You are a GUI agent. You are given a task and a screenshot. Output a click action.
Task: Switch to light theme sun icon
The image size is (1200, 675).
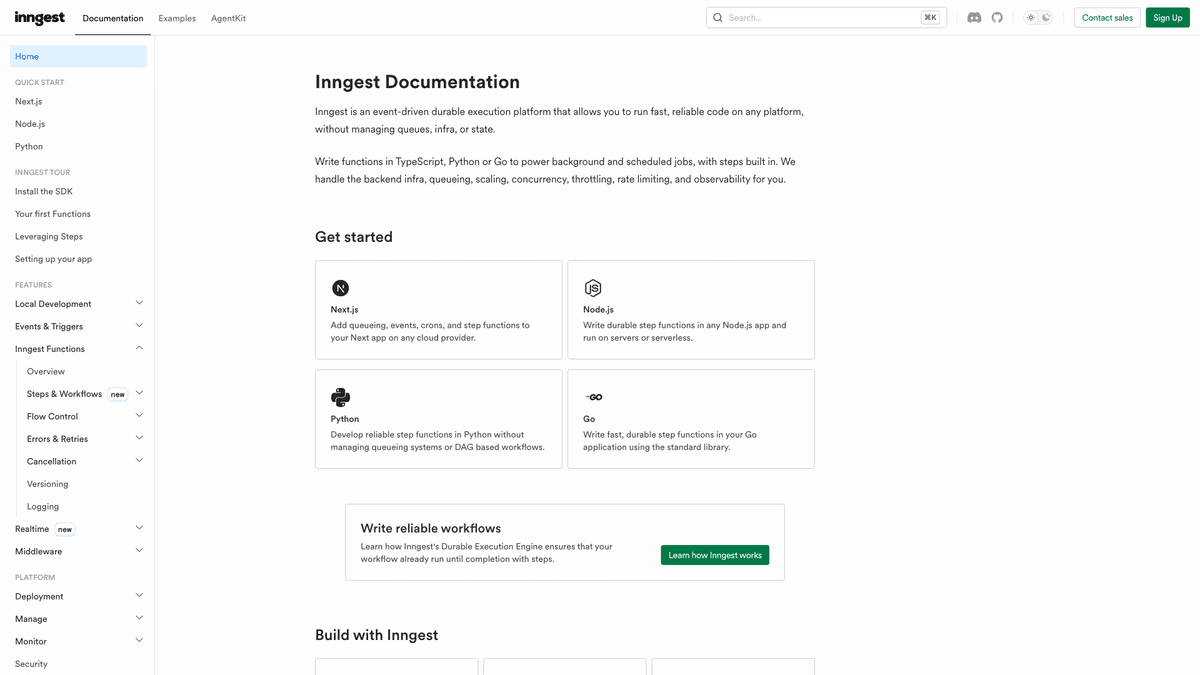coord(1031,18)
